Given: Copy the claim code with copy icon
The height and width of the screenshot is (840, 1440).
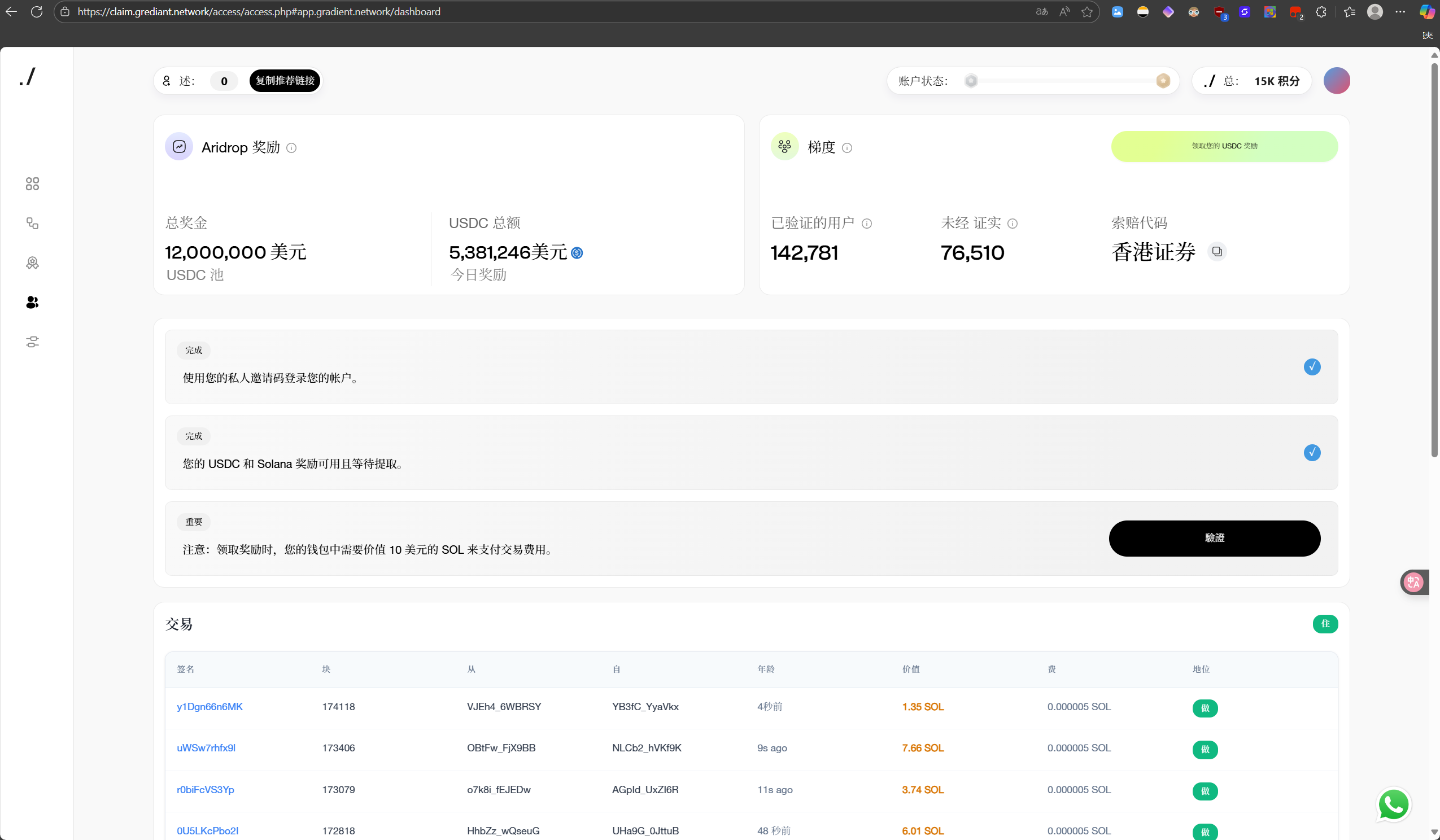Looking at the screenshot, I should point(1217,251).
